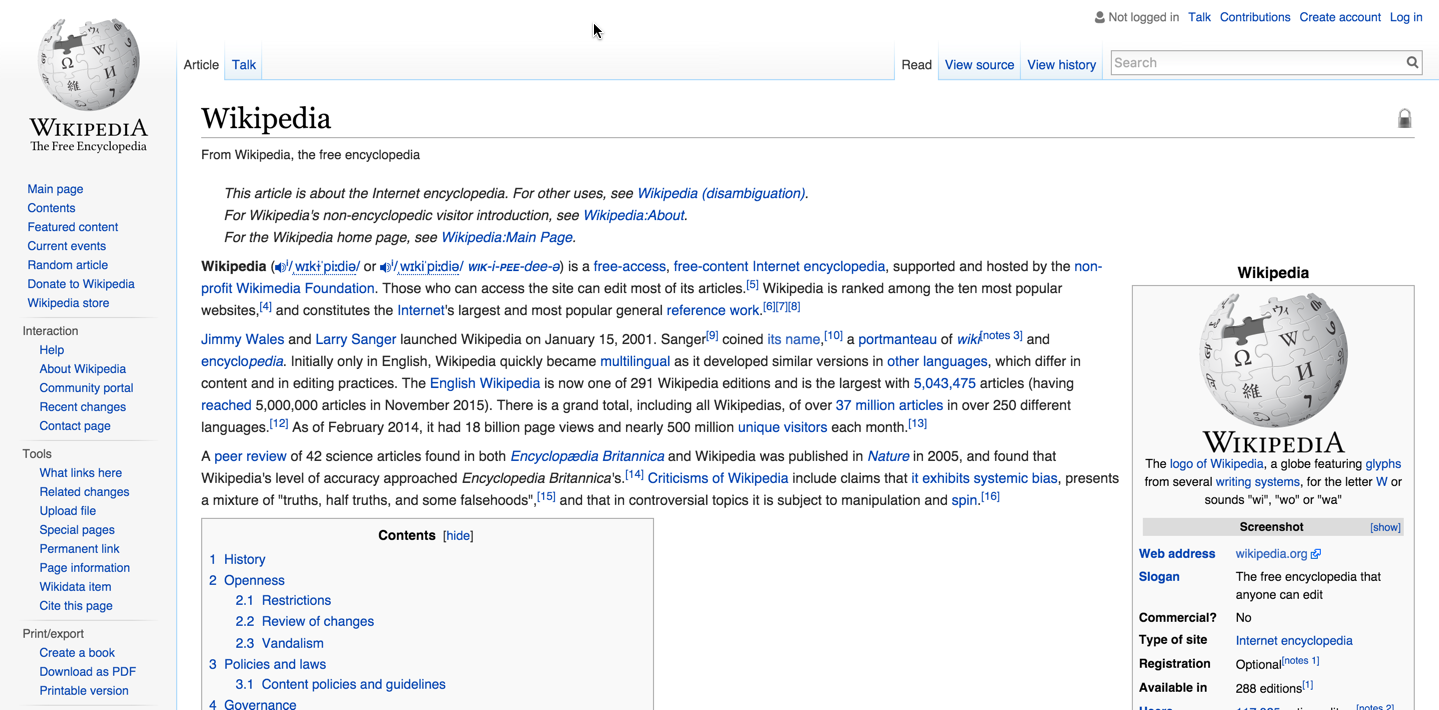This screenshot has height=710, width=1439.
Task: Open Special pages link
Action: [77, 530]
